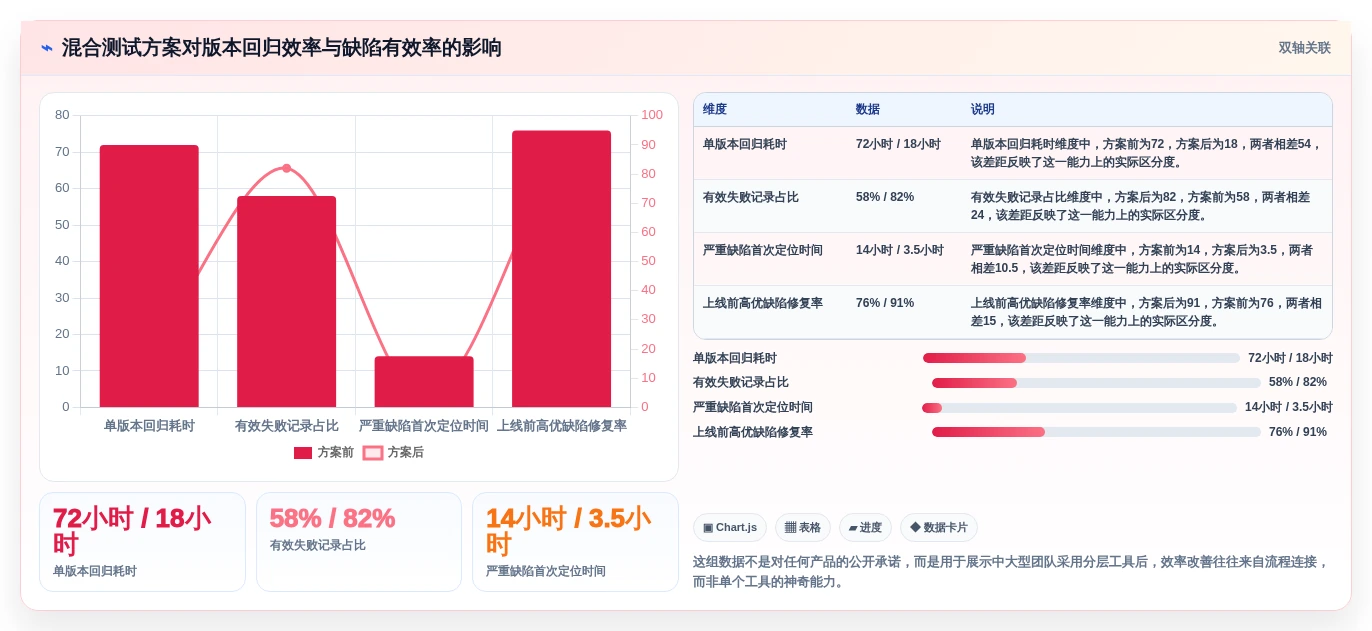Select the 表格 tag chip
This screenshot has height=631, width=1372.
(x=803, y=528)
